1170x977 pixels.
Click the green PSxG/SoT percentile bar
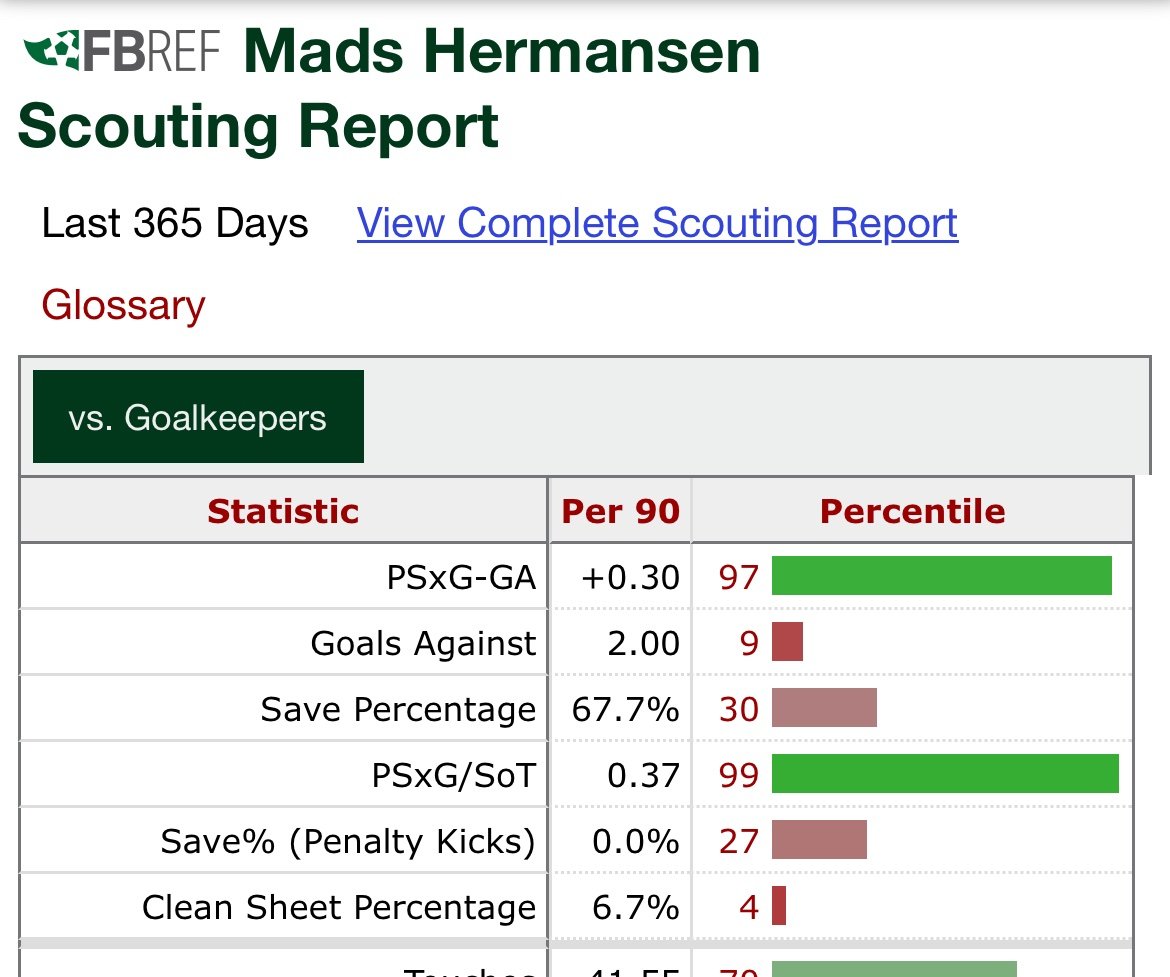(945, 773)
